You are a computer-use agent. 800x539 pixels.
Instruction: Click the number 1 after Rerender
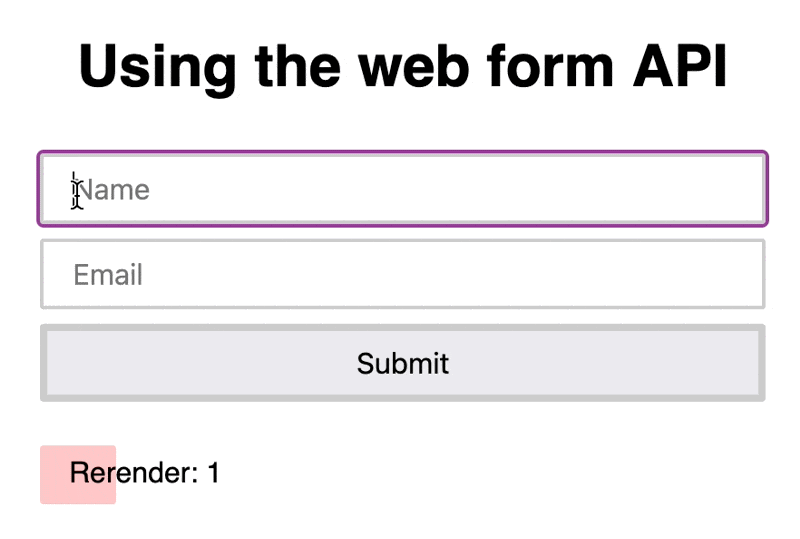click(213, 473)
